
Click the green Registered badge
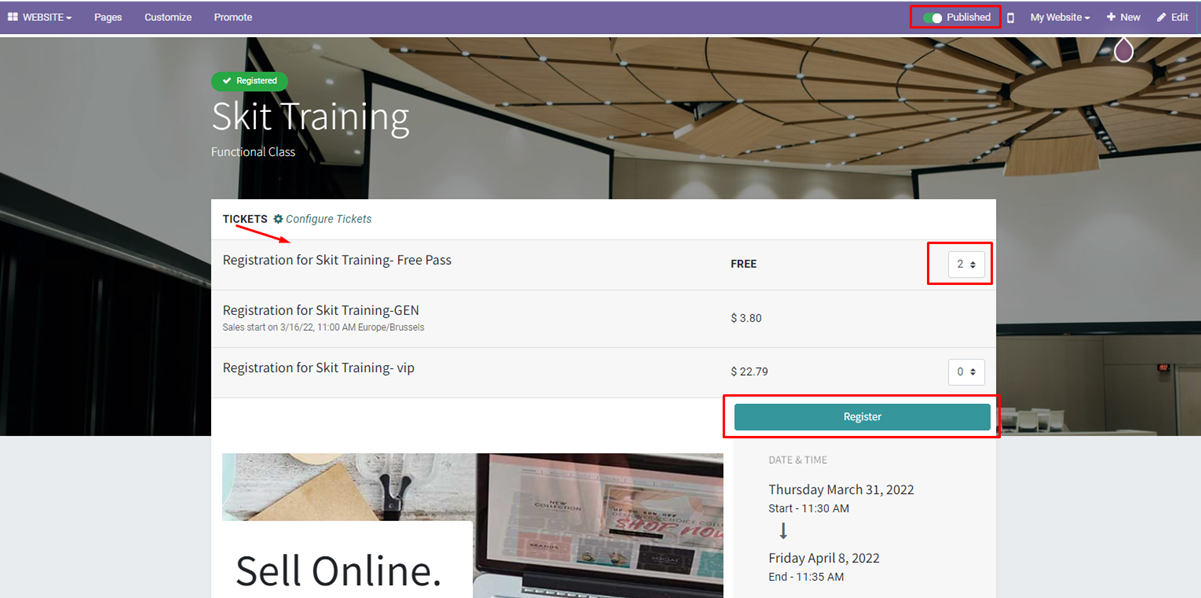tap(249, 81)
